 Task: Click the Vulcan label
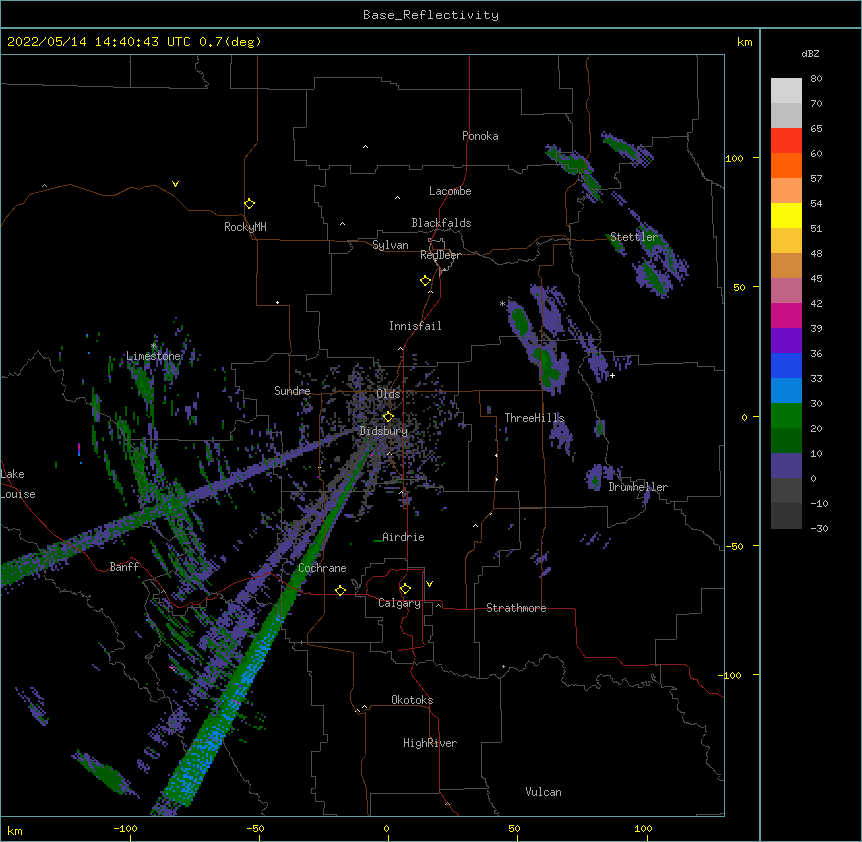click(x=543, y=792)
